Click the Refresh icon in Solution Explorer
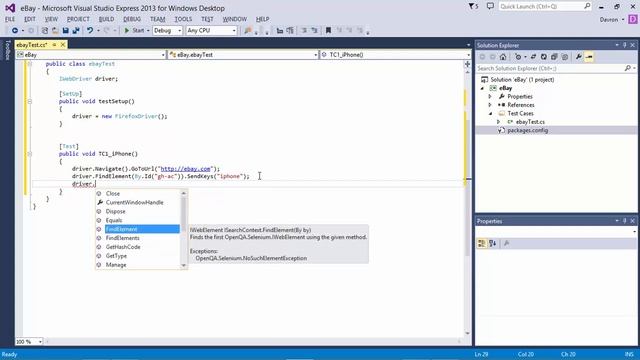Viewport: 640px width, 360px height. click(544, 57)
